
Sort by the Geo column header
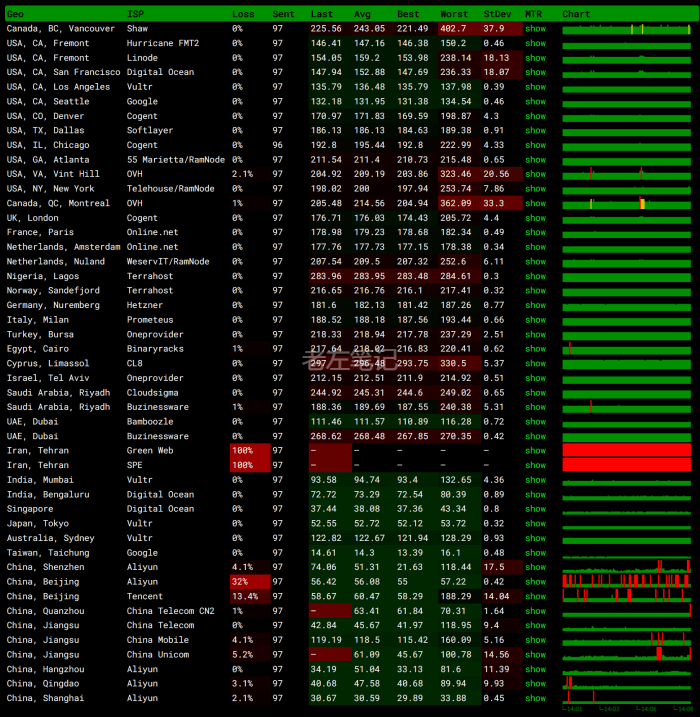click(x=16, y=14)
